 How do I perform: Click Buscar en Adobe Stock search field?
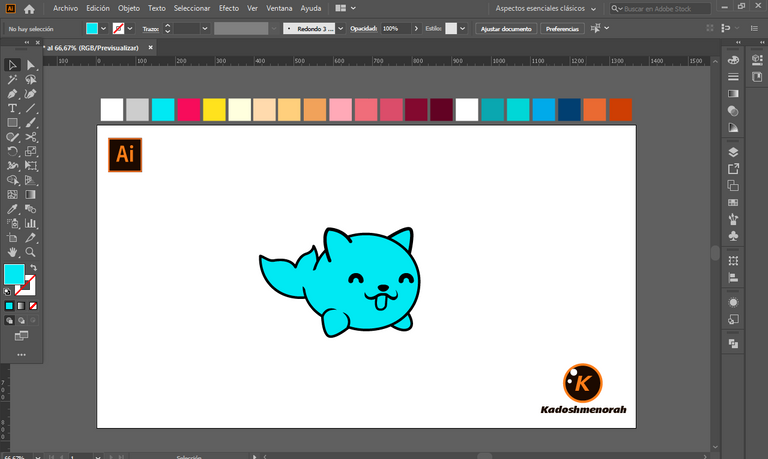tap(660, 8)
